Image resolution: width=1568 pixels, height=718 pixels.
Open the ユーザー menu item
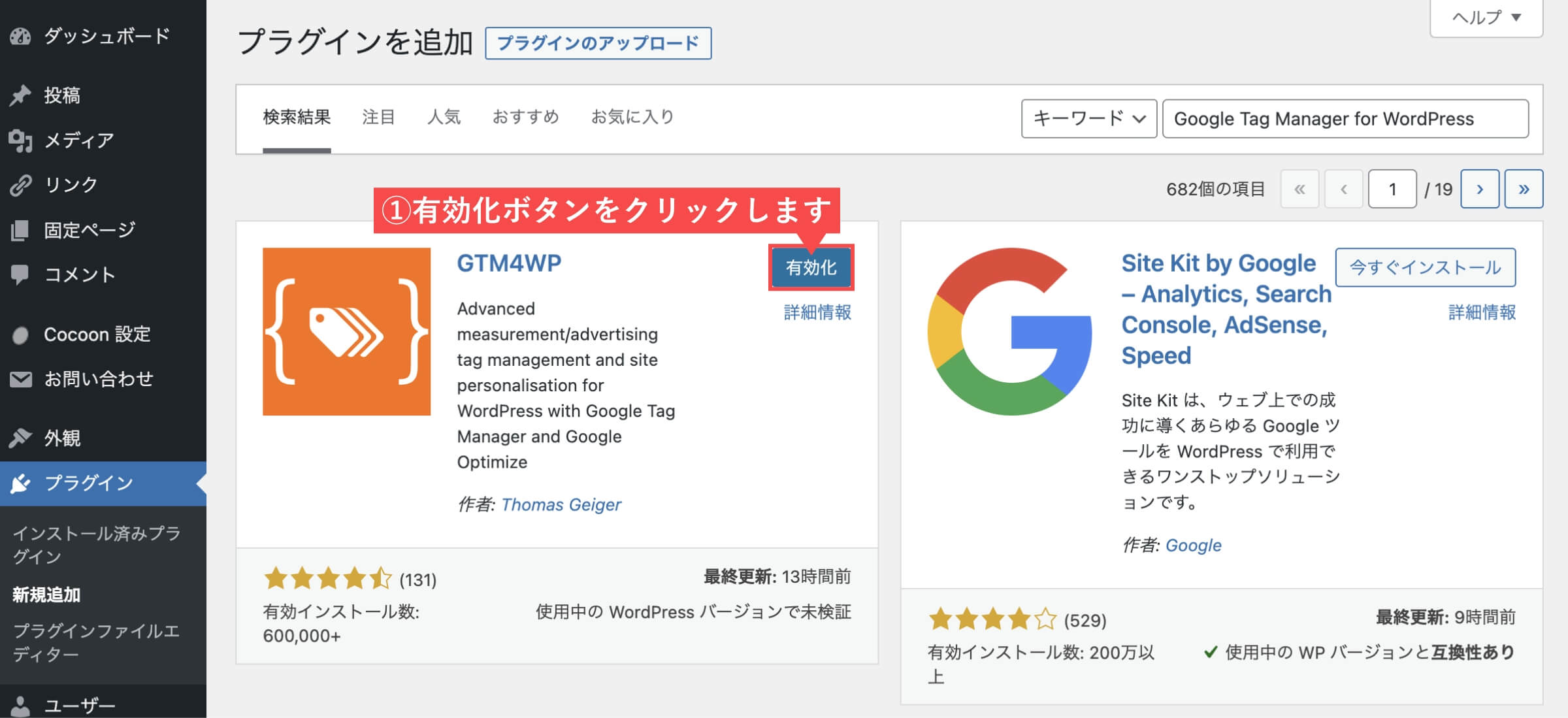103,706
